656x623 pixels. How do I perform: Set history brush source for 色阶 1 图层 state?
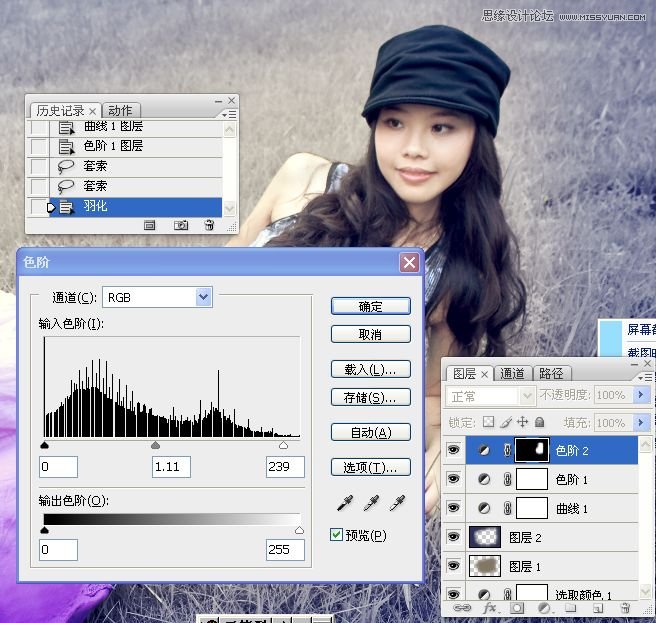coord(38,146)
